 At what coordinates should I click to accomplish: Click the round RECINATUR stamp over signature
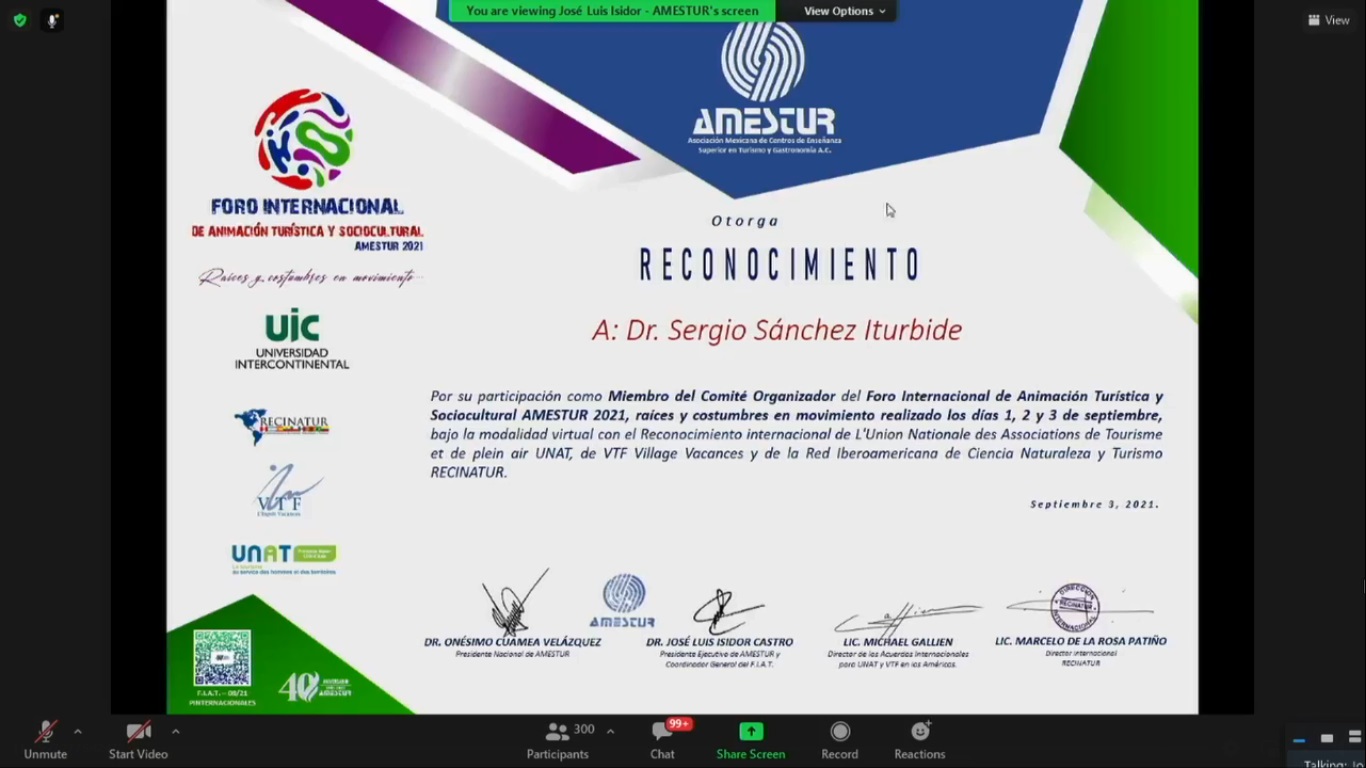tap(1075, 608)
